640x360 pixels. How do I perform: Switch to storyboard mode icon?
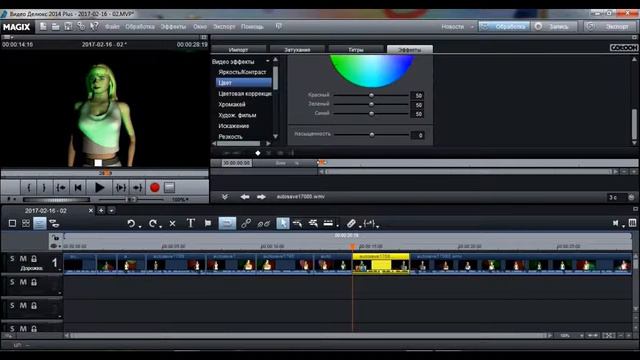pyautogui.click(x=12, y=223)
